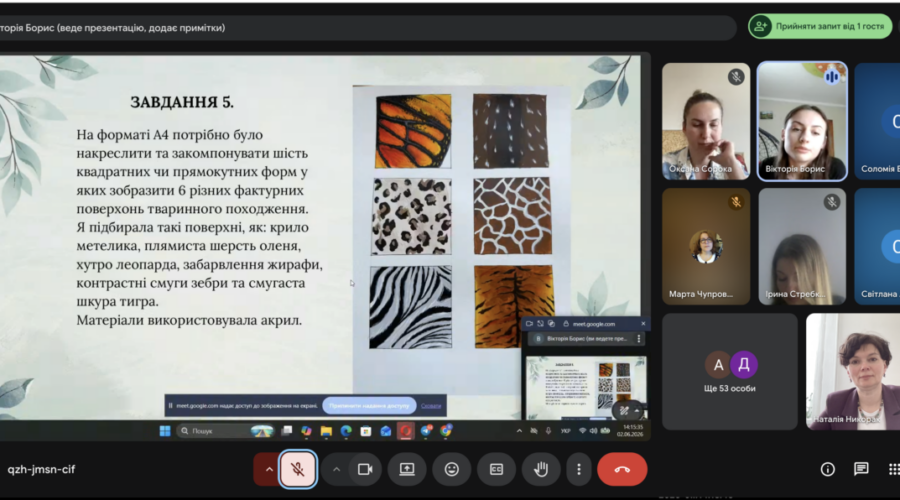900x500 pixels.
Task: Switch УКР language indicator in tray
Action: click(565, 431)
